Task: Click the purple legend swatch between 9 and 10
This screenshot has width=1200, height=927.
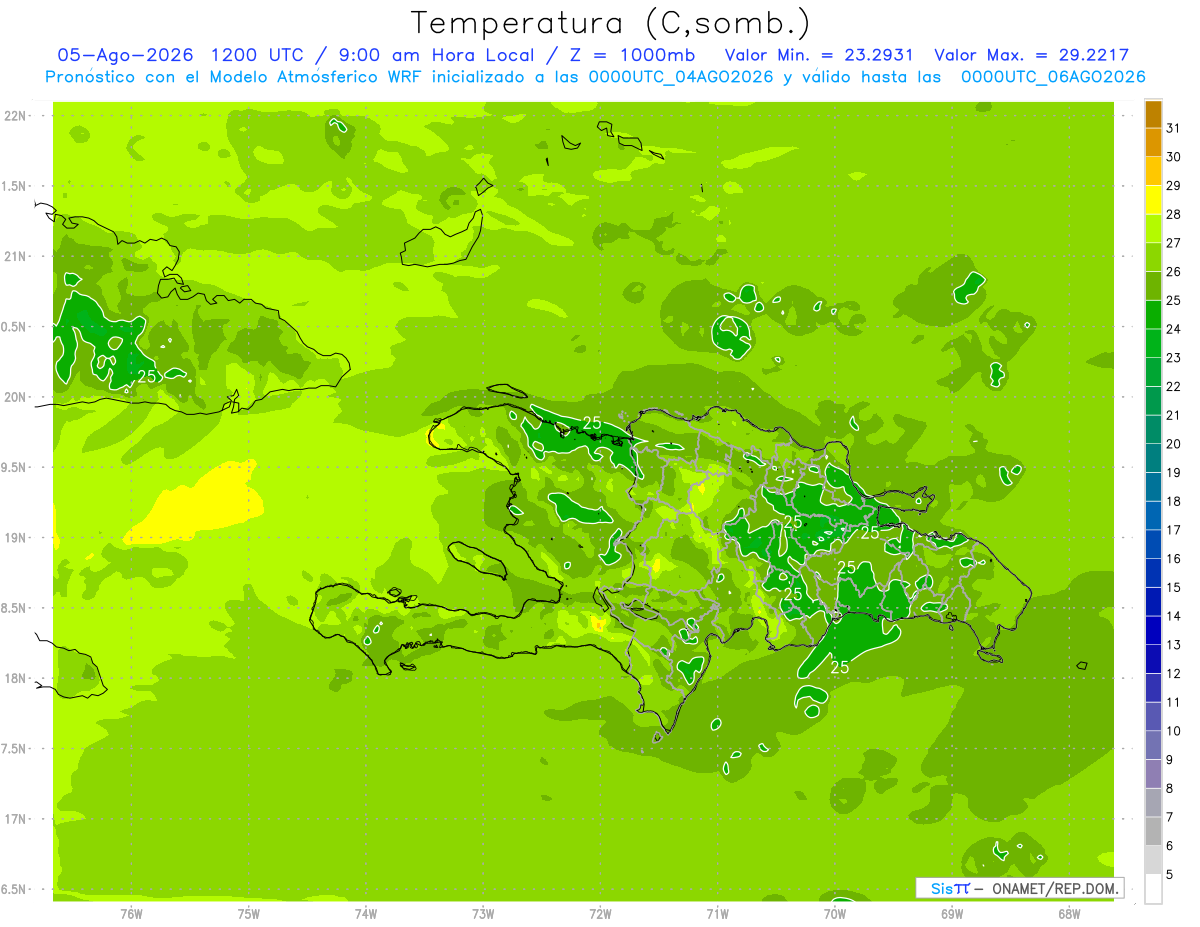Action: (x=1153, y=745)
